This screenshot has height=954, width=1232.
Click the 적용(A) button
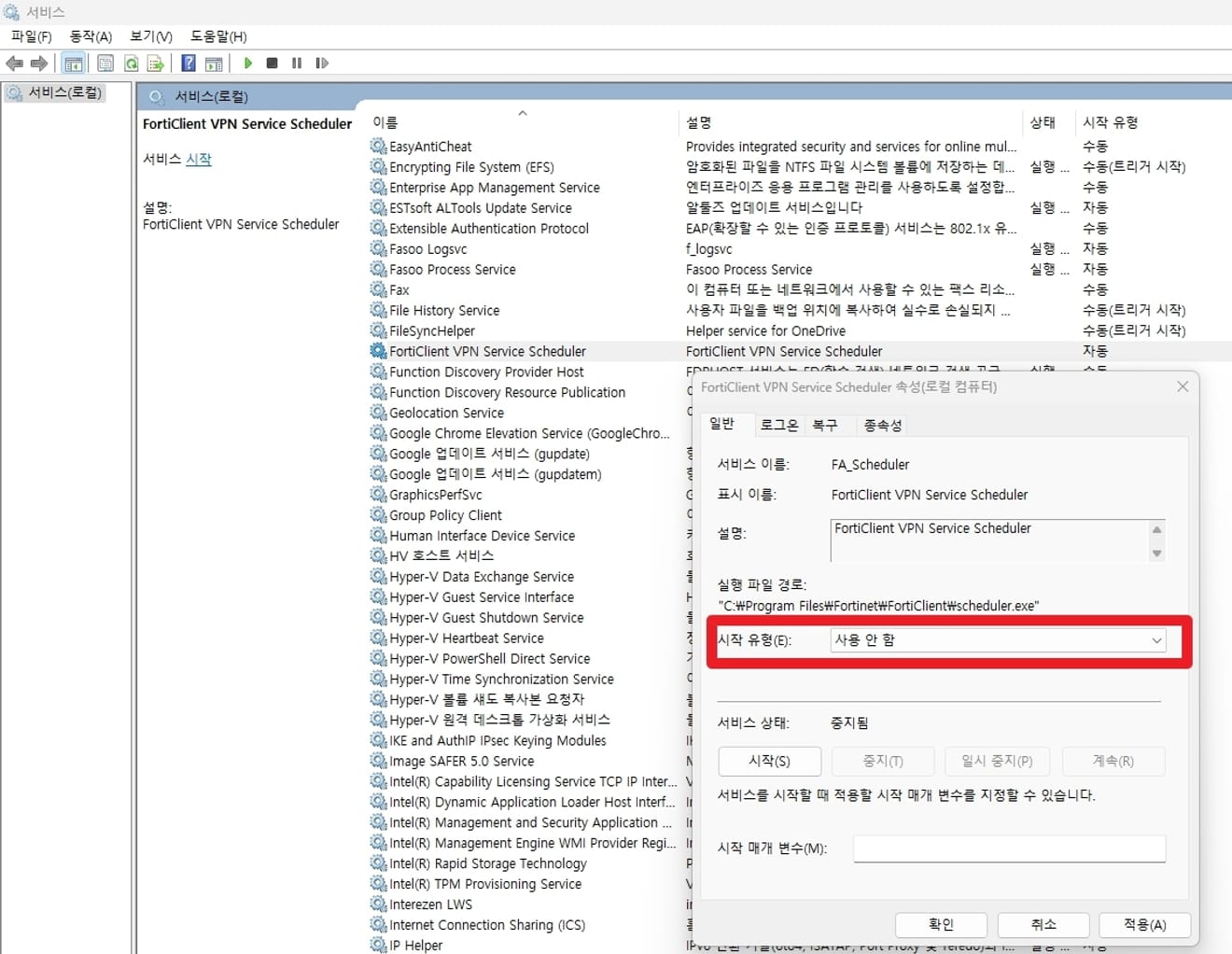pos(1145,925)
